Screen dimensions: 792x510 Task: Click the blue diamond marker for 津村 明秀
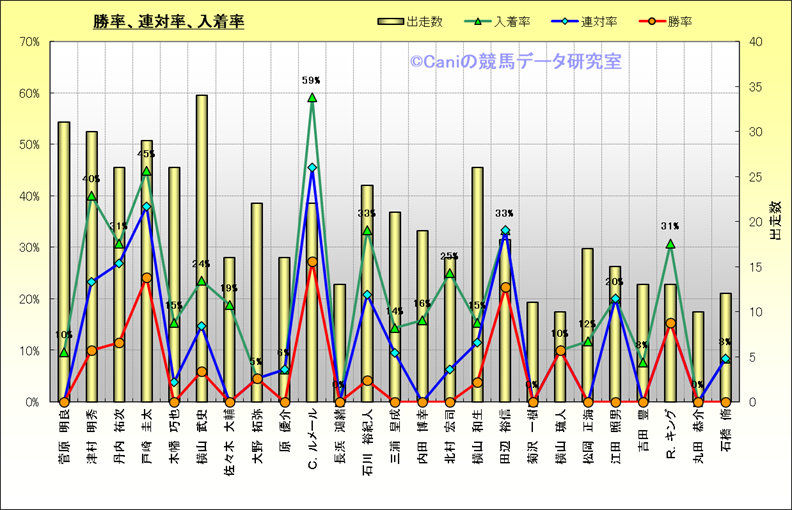click(x=92, y=282)
